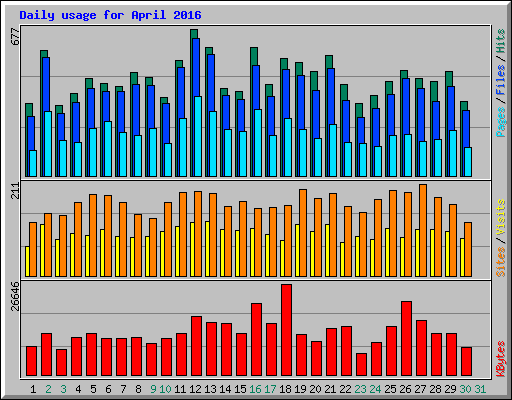The image size is (512, 400).
Task: Click day 24 on the x-axis
Action: 375,389
